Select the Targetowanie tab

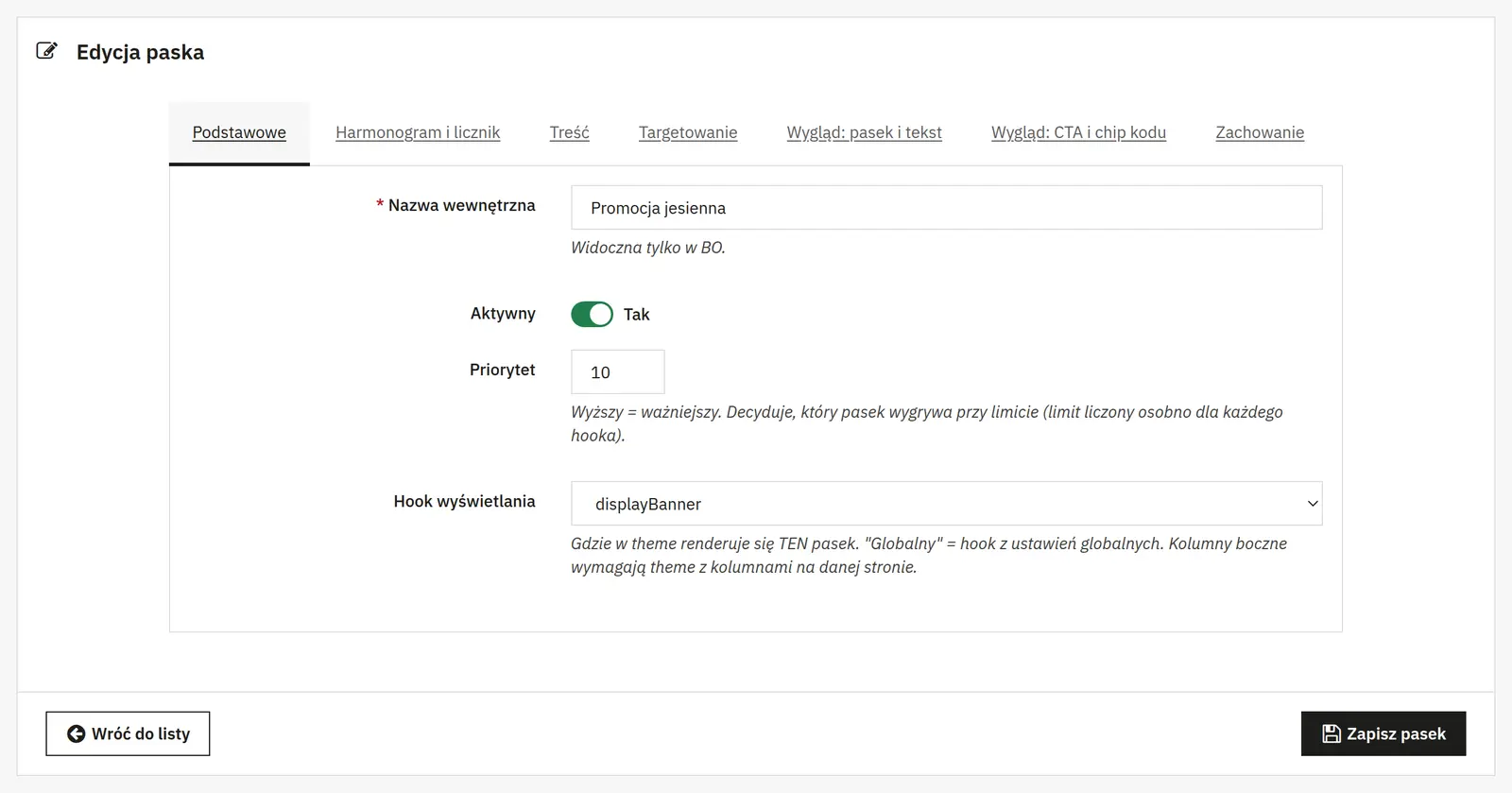[688, 132]
